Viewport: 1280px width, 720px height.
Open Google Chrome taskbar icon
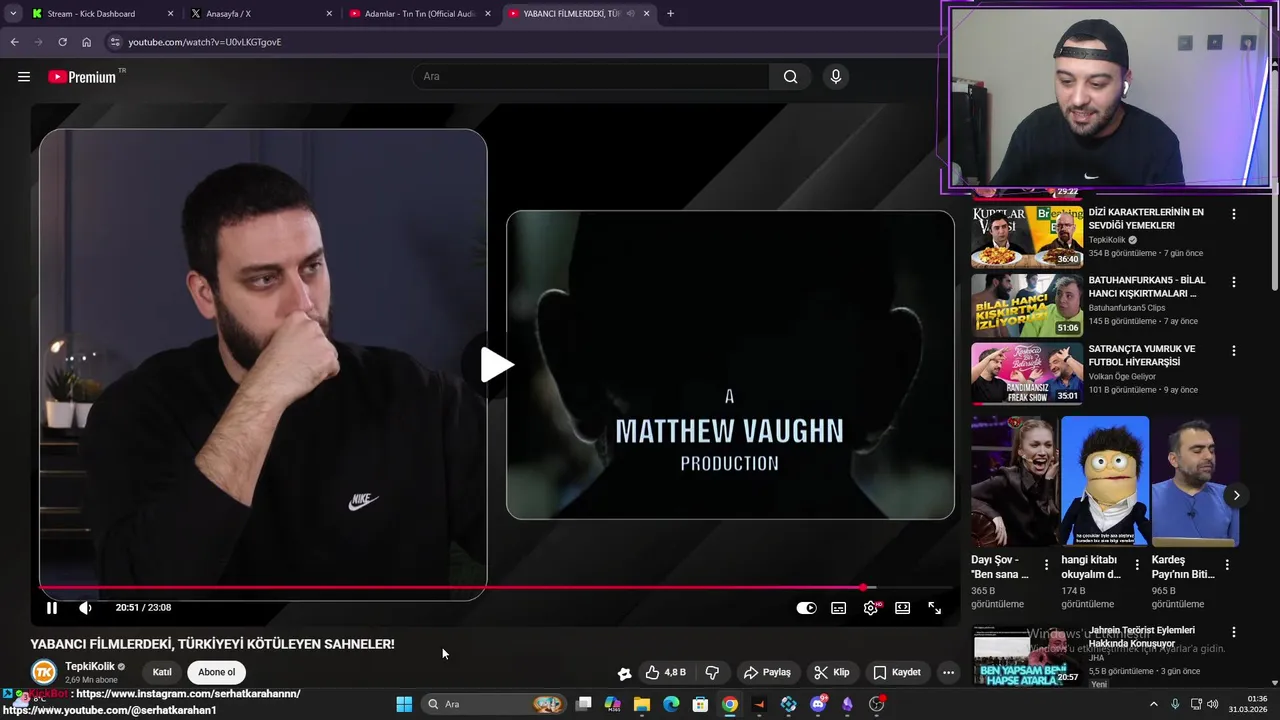pyautogui.click(x=730, y=704)
